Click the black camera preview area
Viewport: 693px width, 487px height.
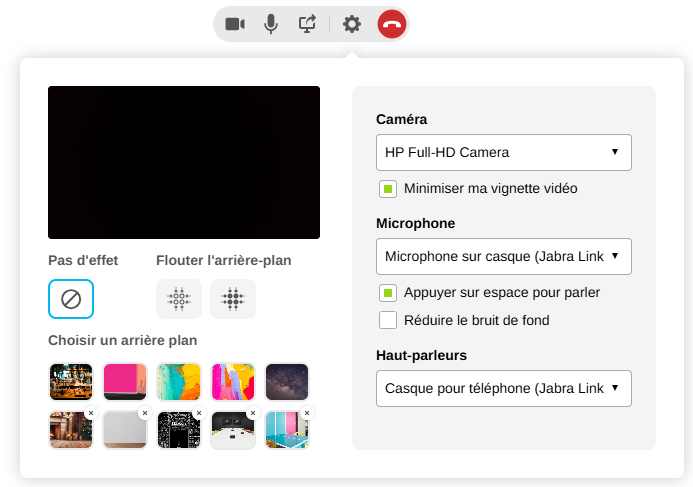(x=184, y=162)
